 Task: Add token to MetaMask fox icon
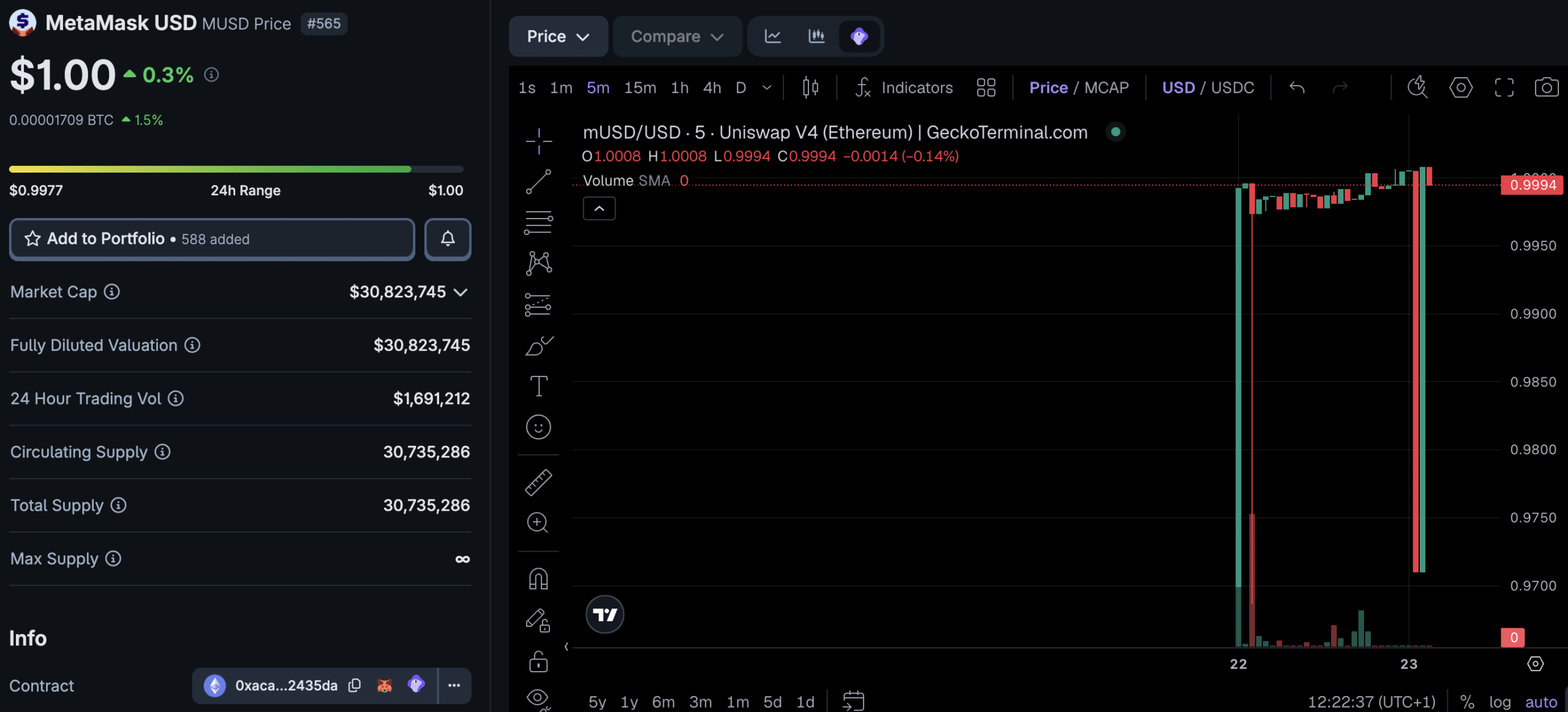385,685
